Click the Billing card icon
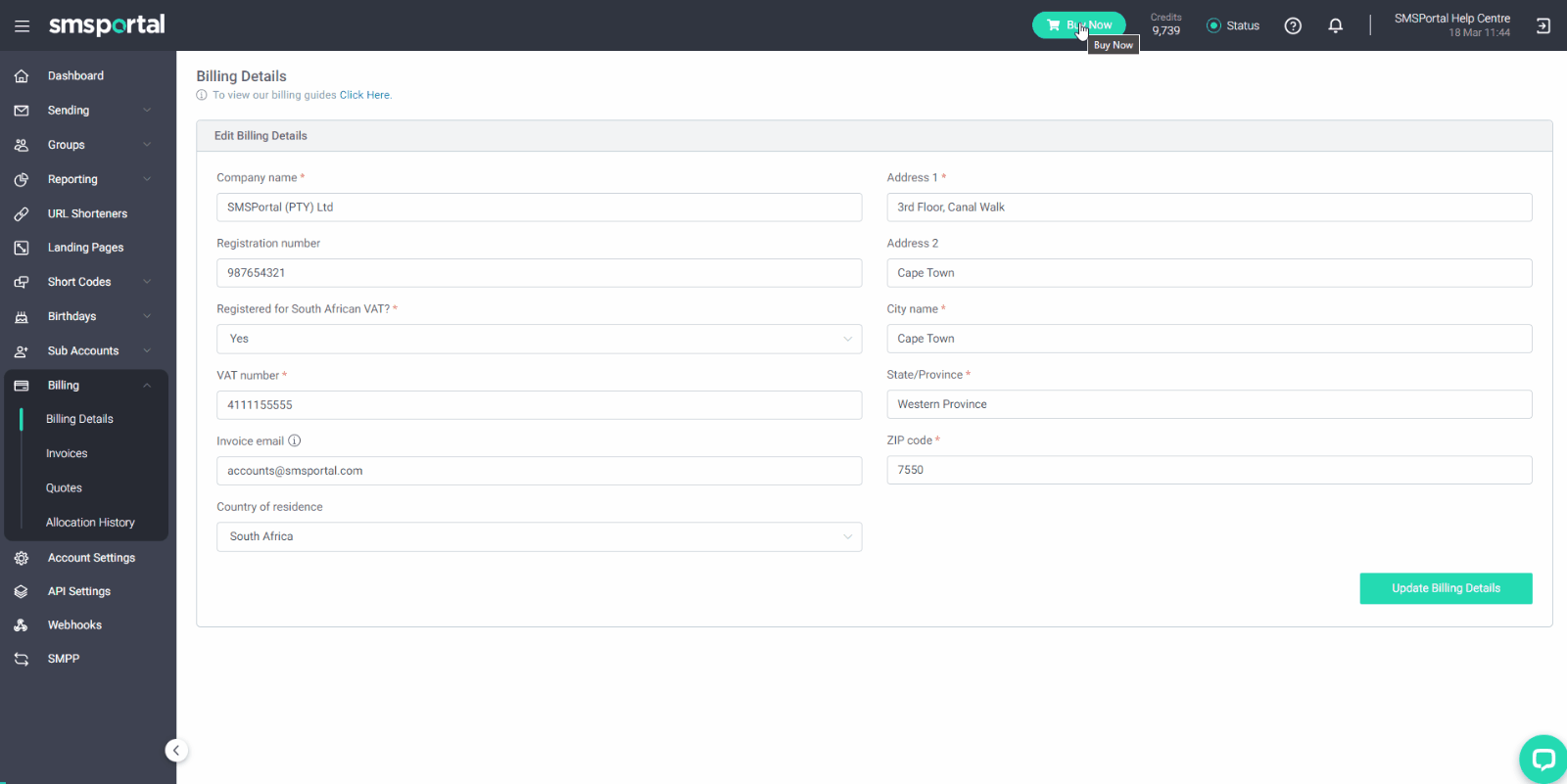Screen dimensions: 1567x784 tap(22, 386)
